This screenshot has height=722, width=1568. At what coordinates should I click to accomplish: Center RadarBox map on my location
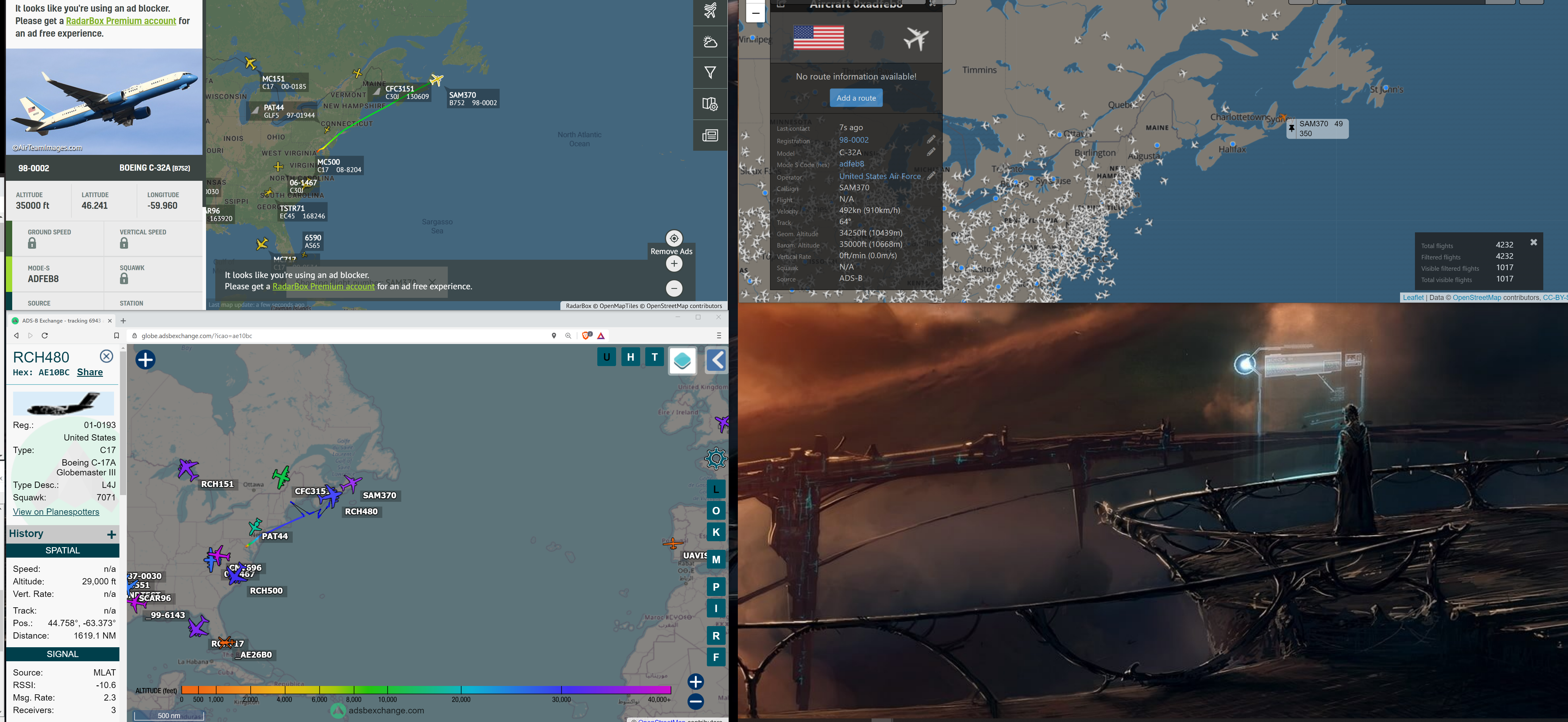tap(674, 238)
